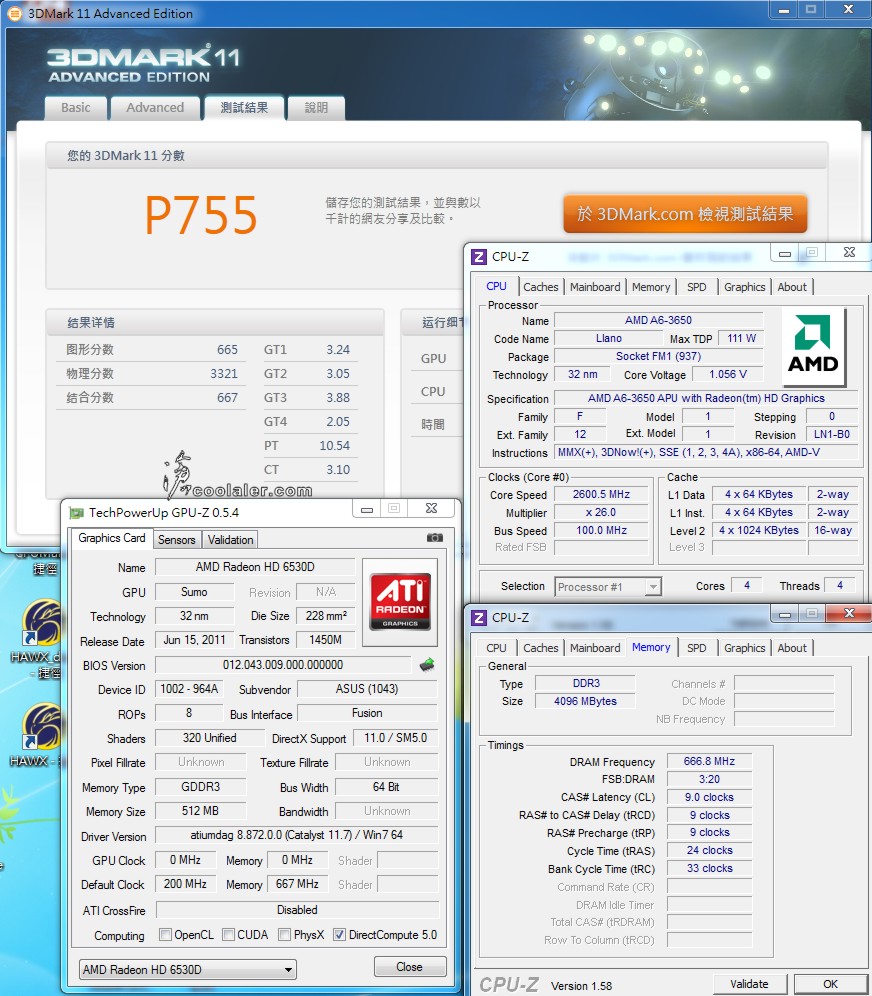The height and width of the screenshot is (996, 872).
Task: Click the Close button in GPU-Z
Action: coord(410,967)
